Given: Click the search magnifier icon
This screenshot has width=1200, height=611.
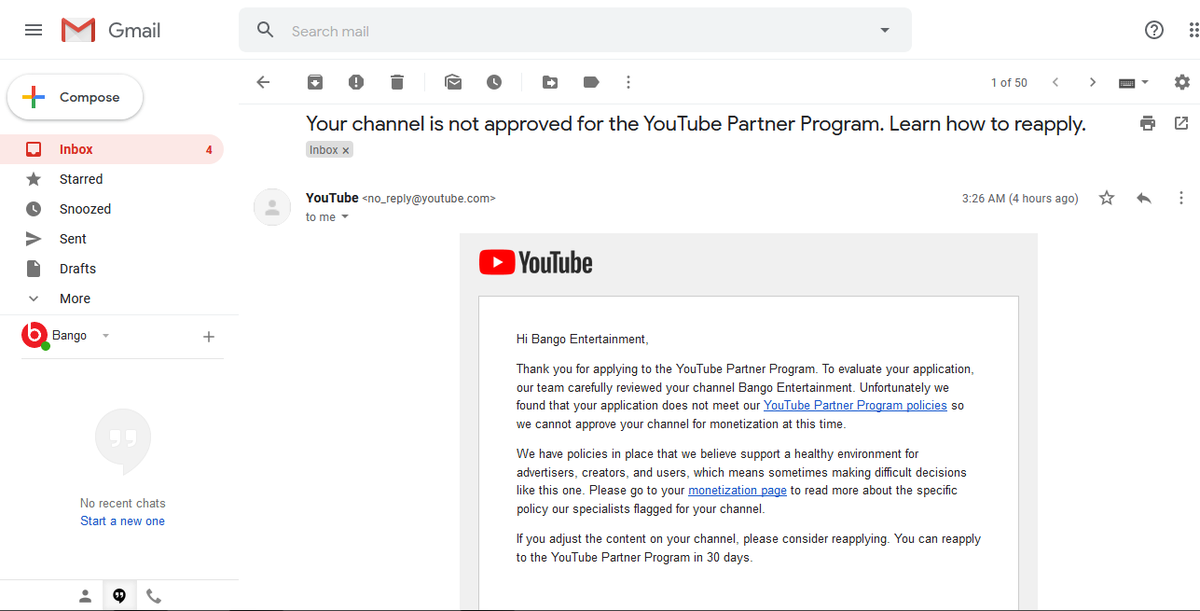Looking at the screenshot, I should (x=265, y=30).
